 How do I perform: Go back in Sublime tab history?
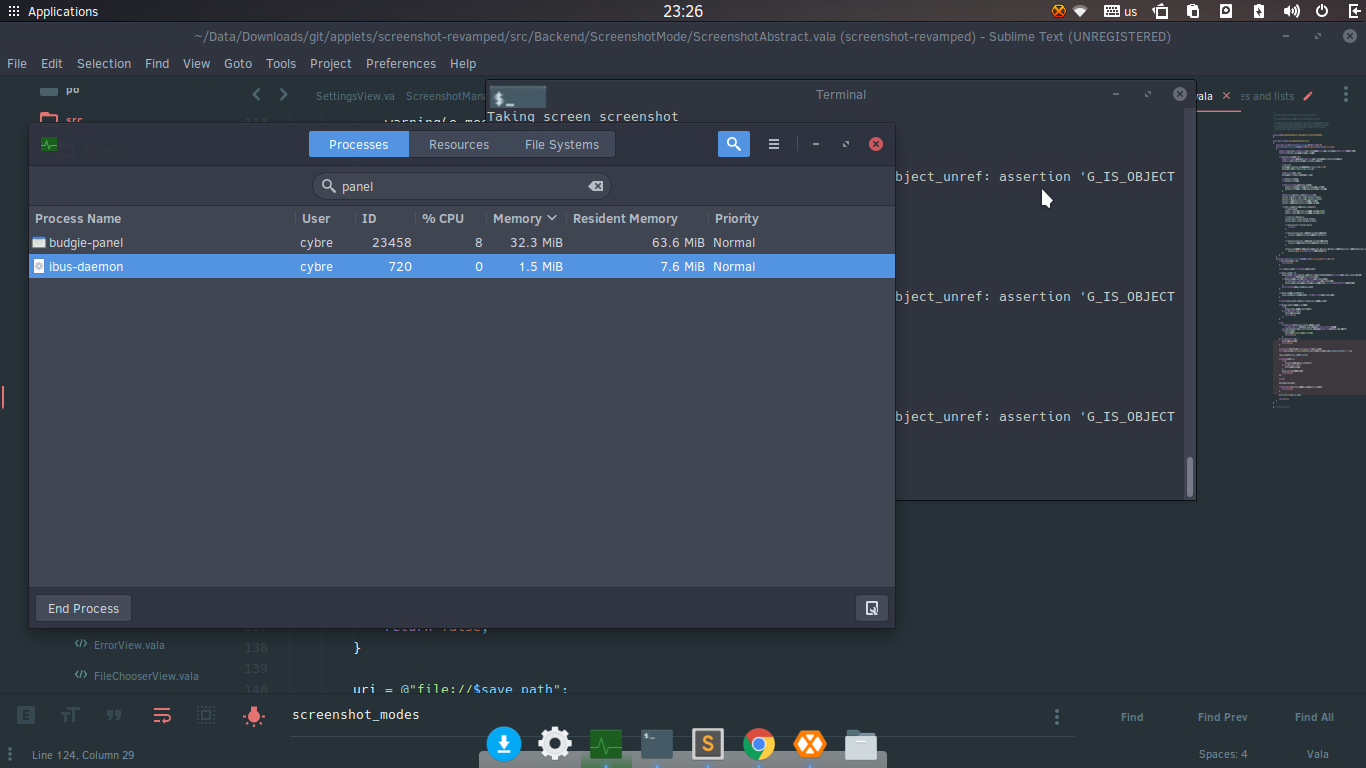(257, 94)
